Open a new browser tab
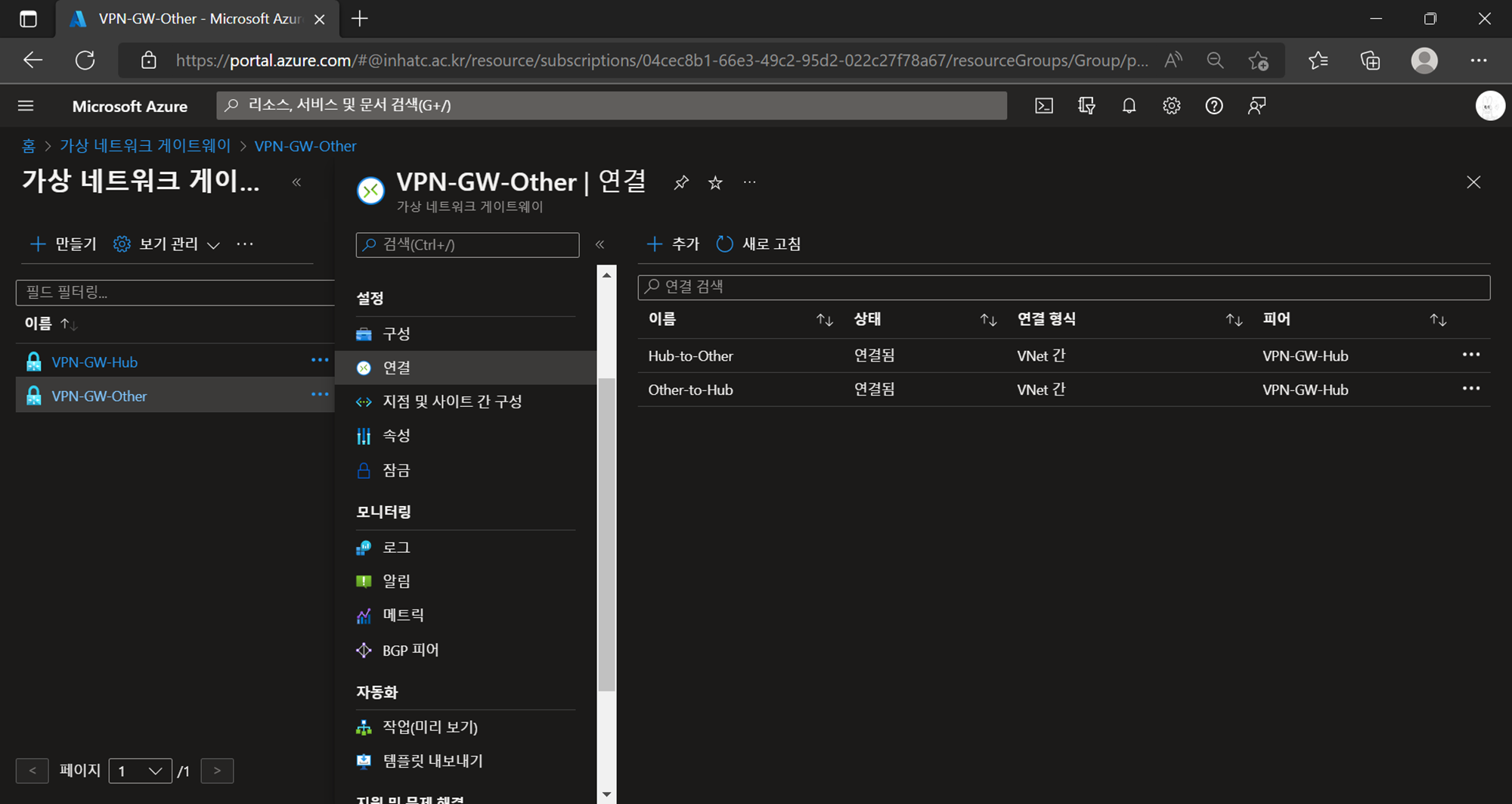 360,19
